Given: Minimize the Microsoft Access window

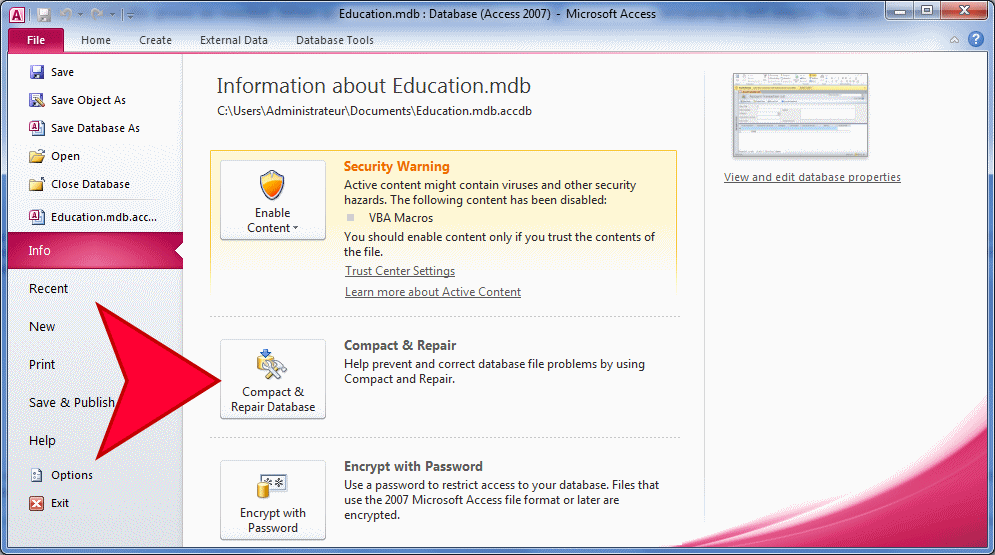Looking at the screenshot, I should [x=900, y=11].
